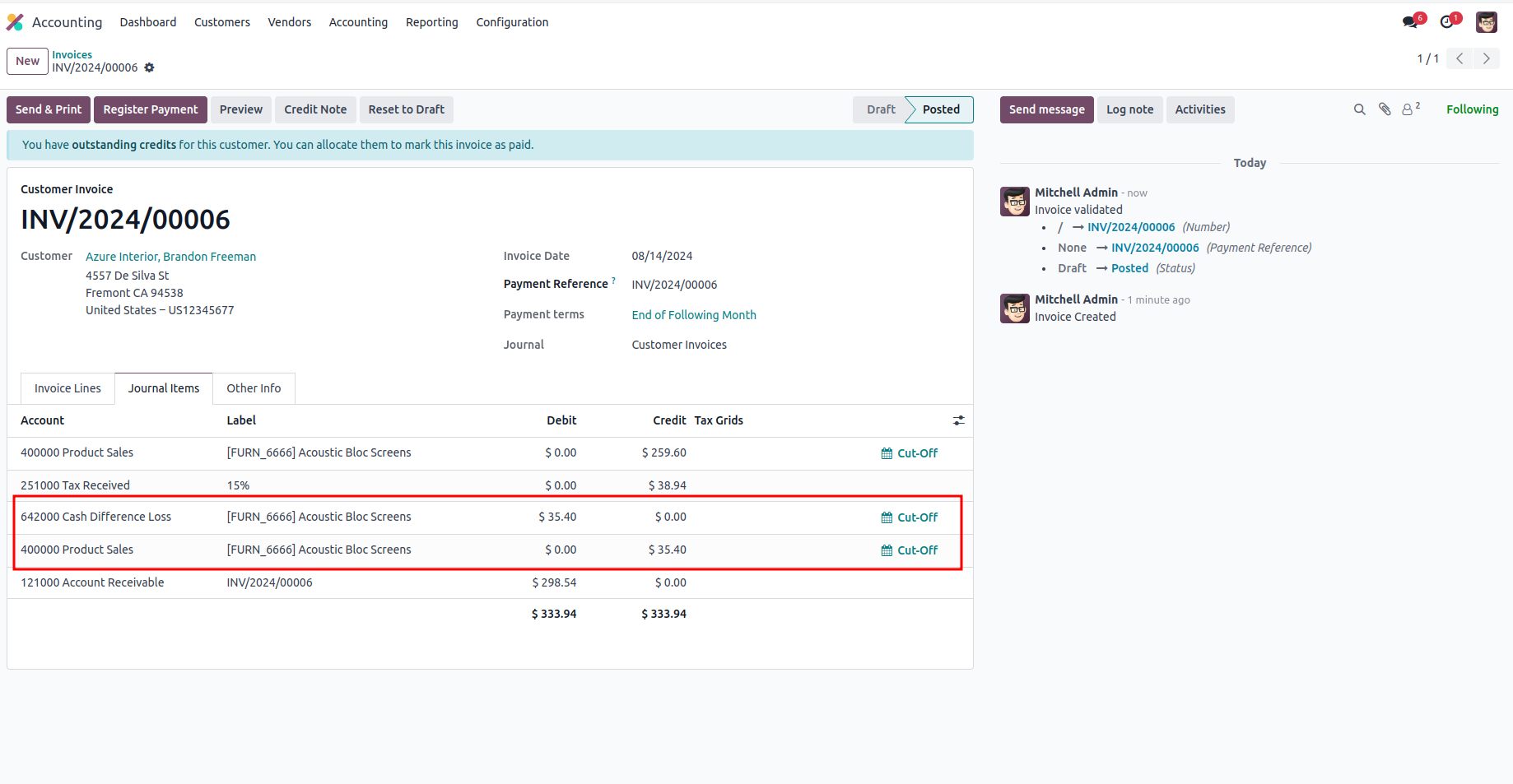Open column settings adjust icon
1513x784 pixels.
tap(959, 420)
